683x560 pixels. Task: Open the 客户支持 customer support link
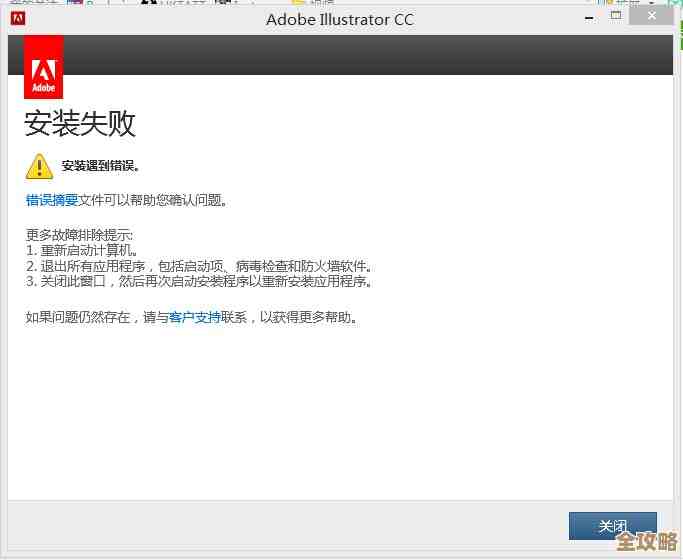tap(195, 317)
